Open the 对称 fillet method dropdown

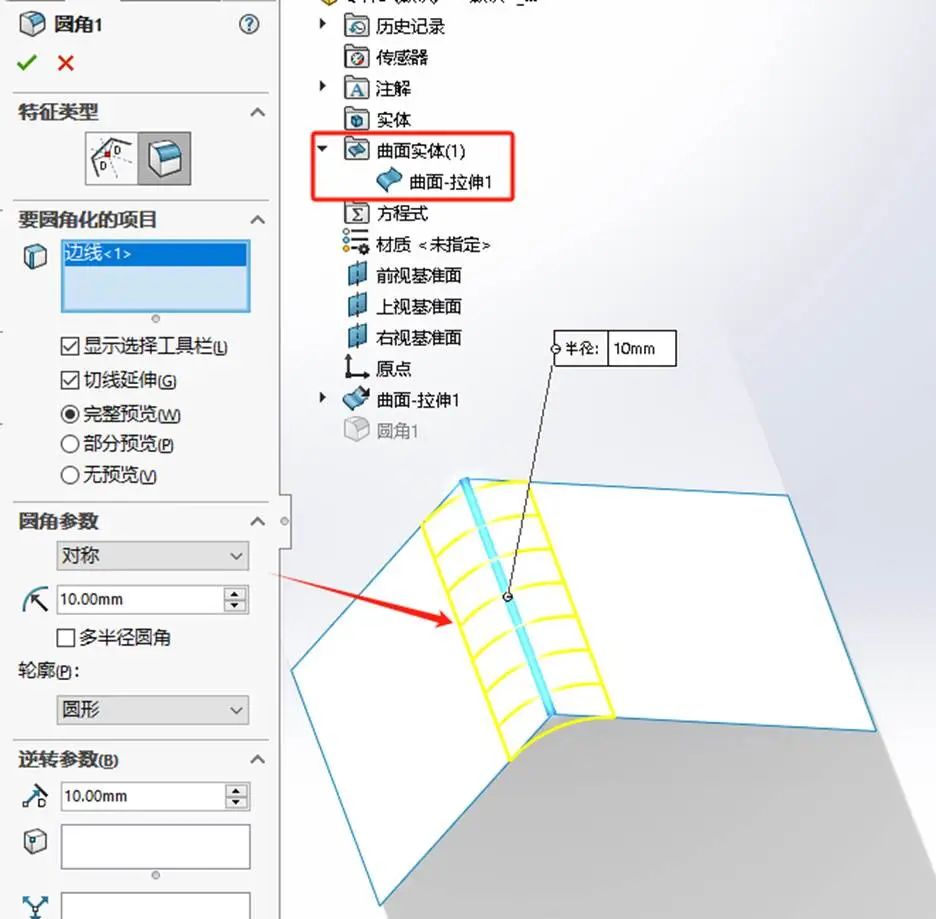[153, 556]
